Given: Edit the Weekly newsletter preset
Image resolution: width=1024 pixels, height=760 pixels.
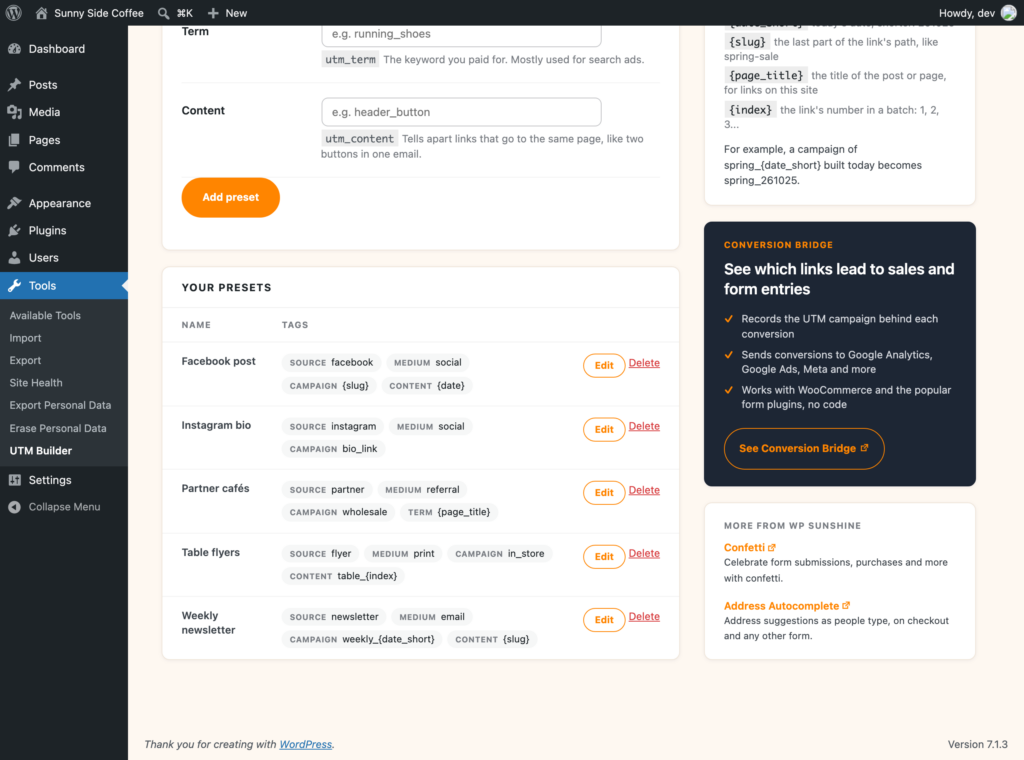Looking at the screenshot, I should (x=603, y=620).
